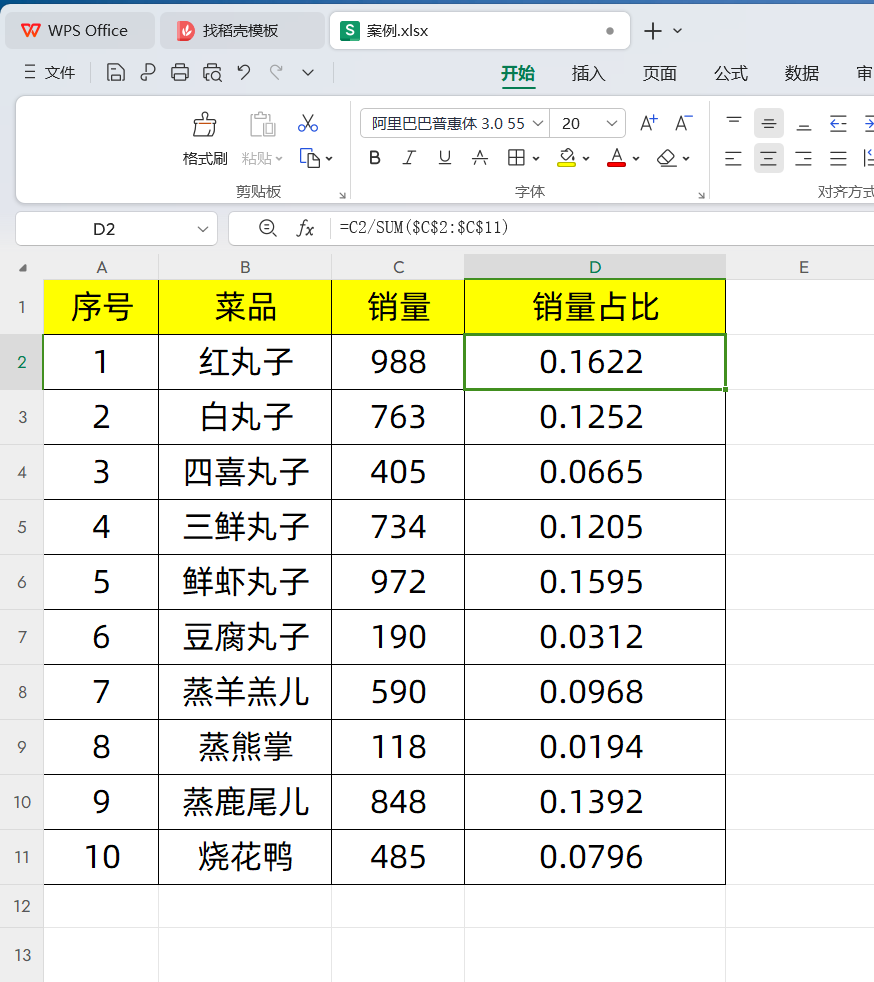Select the Format Painter (格式刷) tool
Viewport: 874px width, 982px height.
[x=203, y=135]
